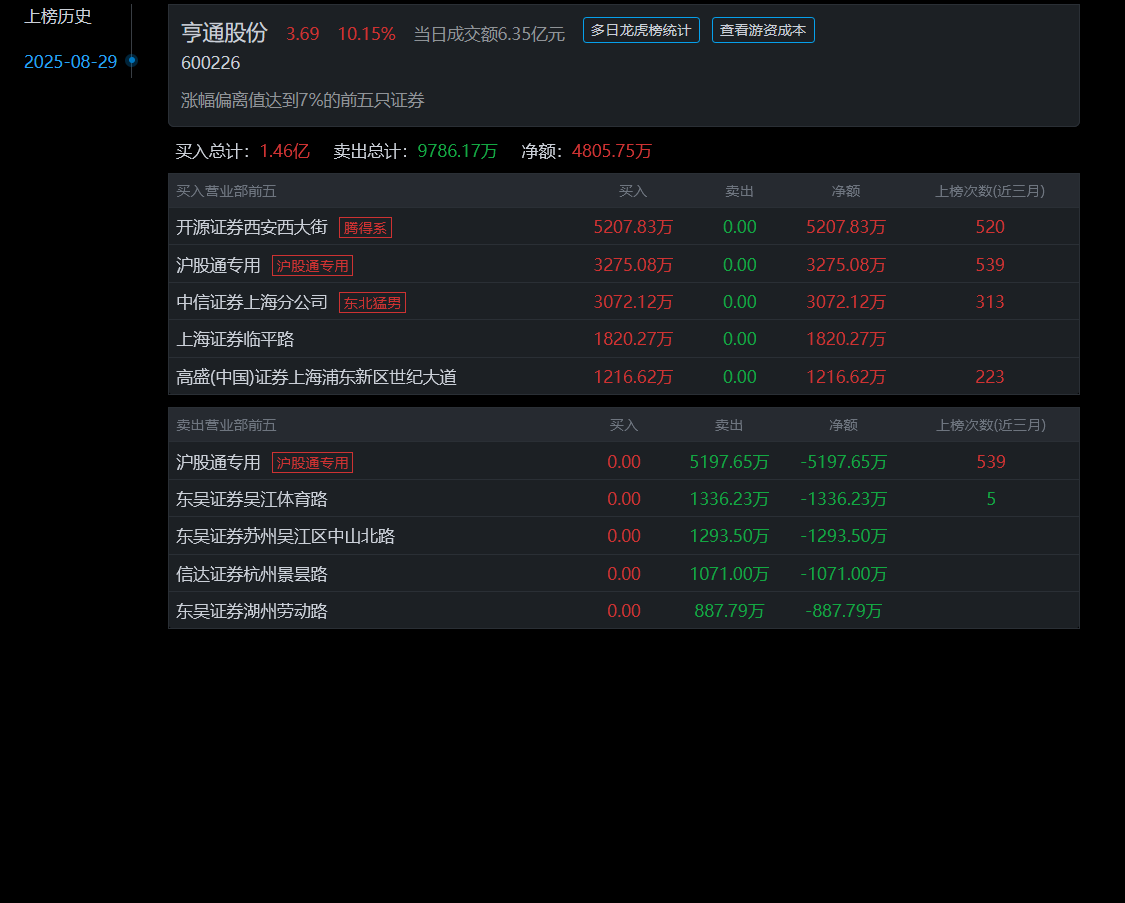Click stock code 600226
The width and height of the screenshot is (1125, 903).
210,63
